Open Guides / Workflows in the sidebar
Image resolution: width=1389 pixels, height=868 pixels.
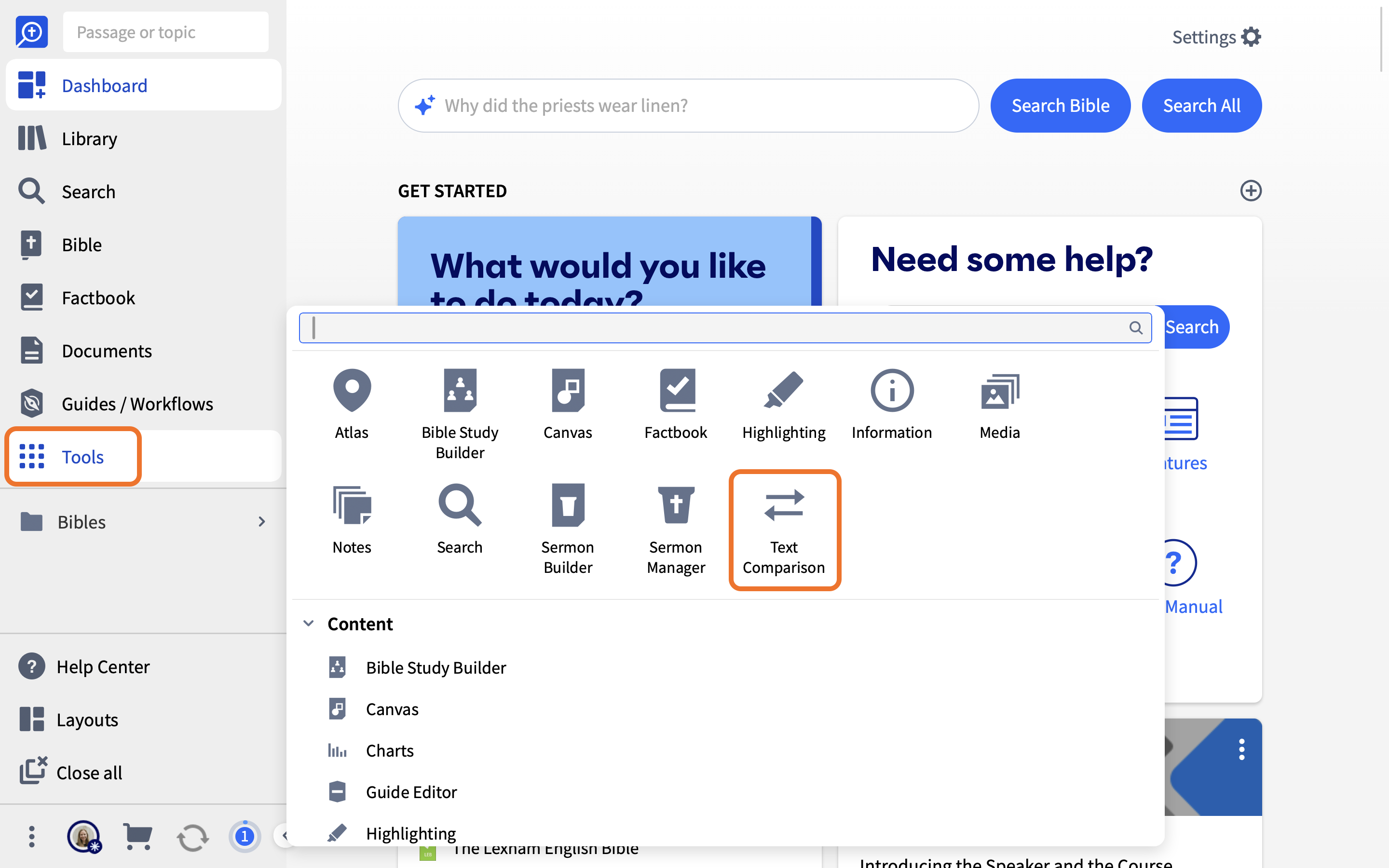pyautogui.click(x=144, y=404)
